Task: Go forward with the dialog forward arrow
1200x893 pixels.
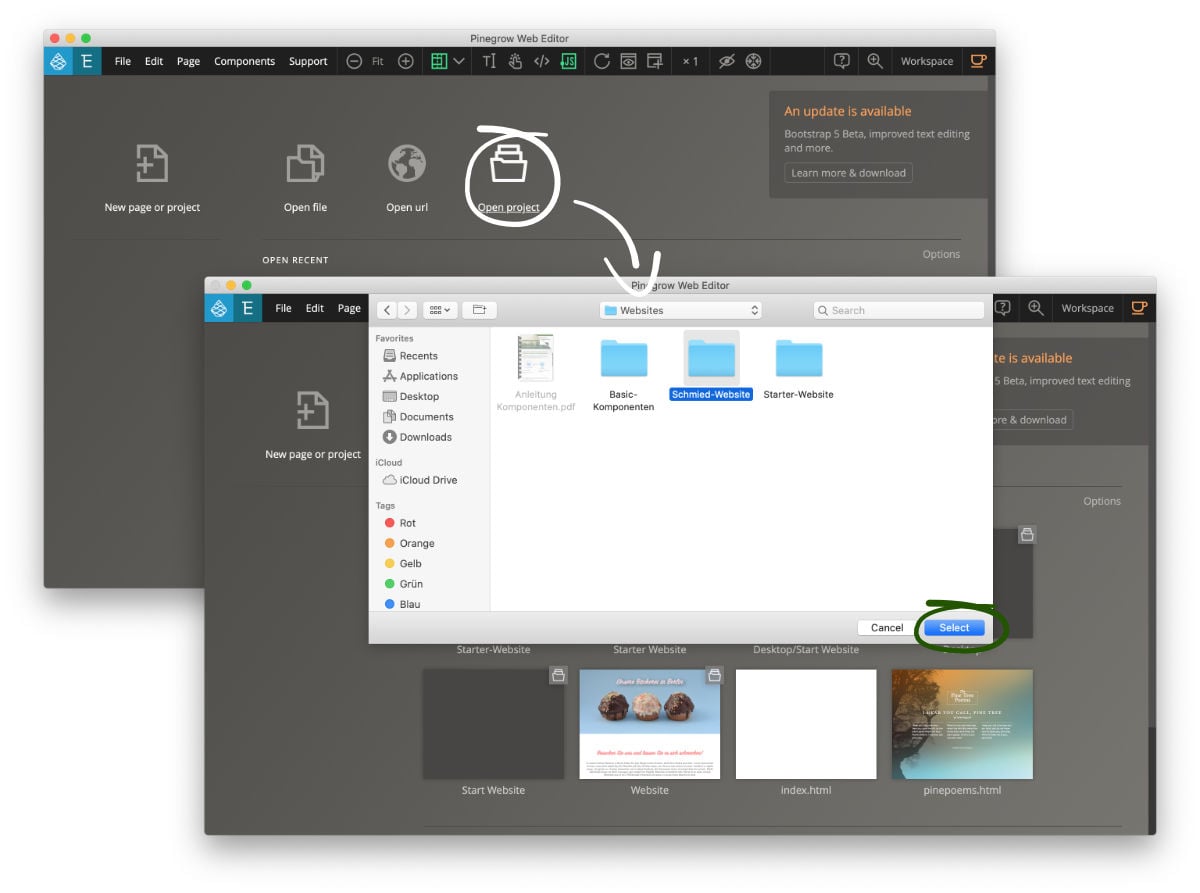Action: [x=407, y=310]
